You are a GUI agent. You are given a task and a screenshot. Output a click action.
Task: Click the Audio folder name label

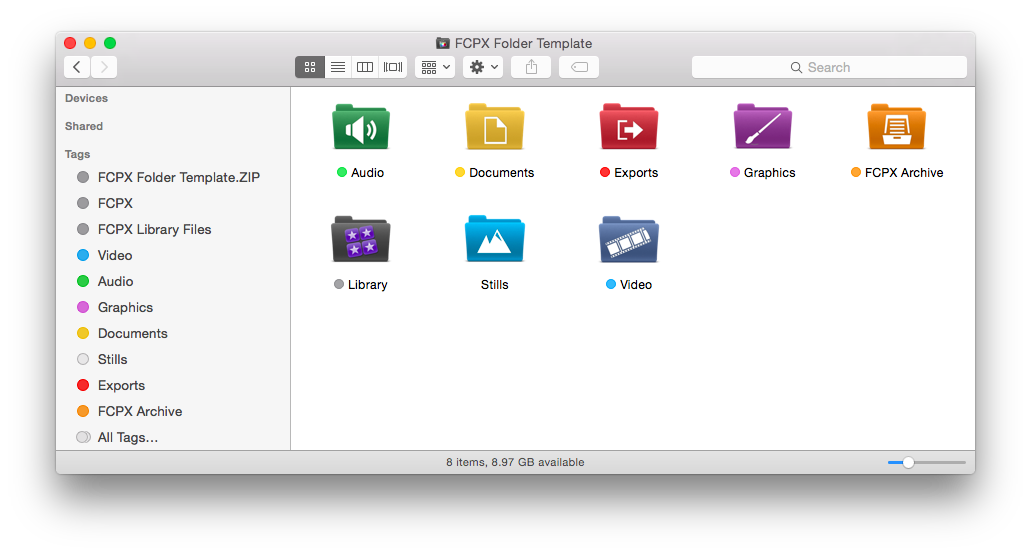pos(367,173)
